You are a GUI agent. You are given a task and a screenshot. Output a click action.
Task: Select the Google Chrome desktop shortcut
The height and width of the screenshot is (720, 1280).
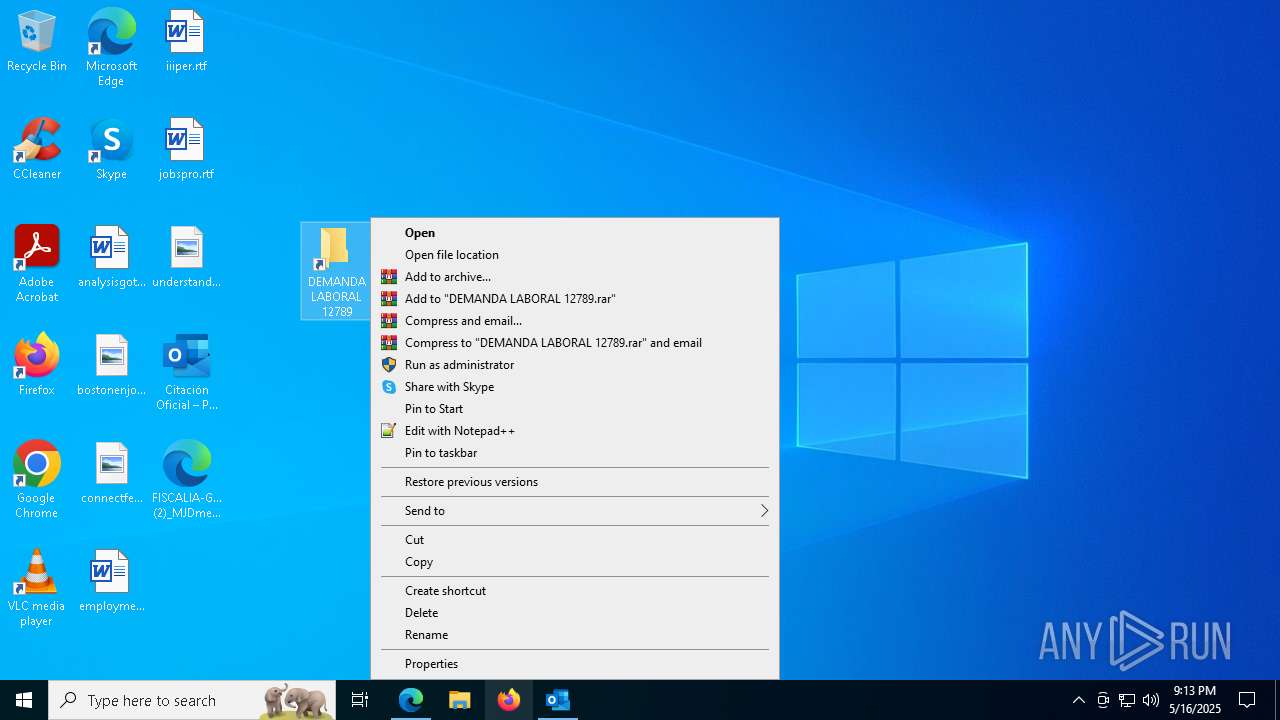pyautogui.click(x=37, y=480)
